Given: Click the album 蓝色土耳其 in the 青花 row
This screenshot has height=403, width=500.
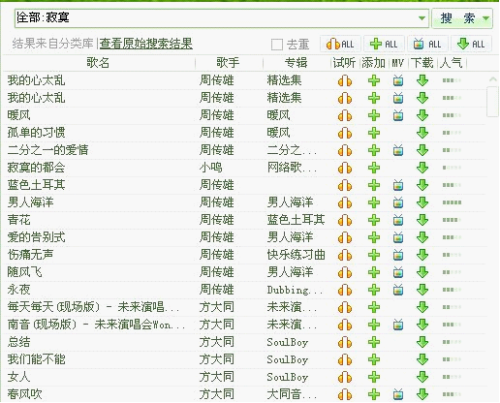Looking at the screenshot, I should click(296, 220).
